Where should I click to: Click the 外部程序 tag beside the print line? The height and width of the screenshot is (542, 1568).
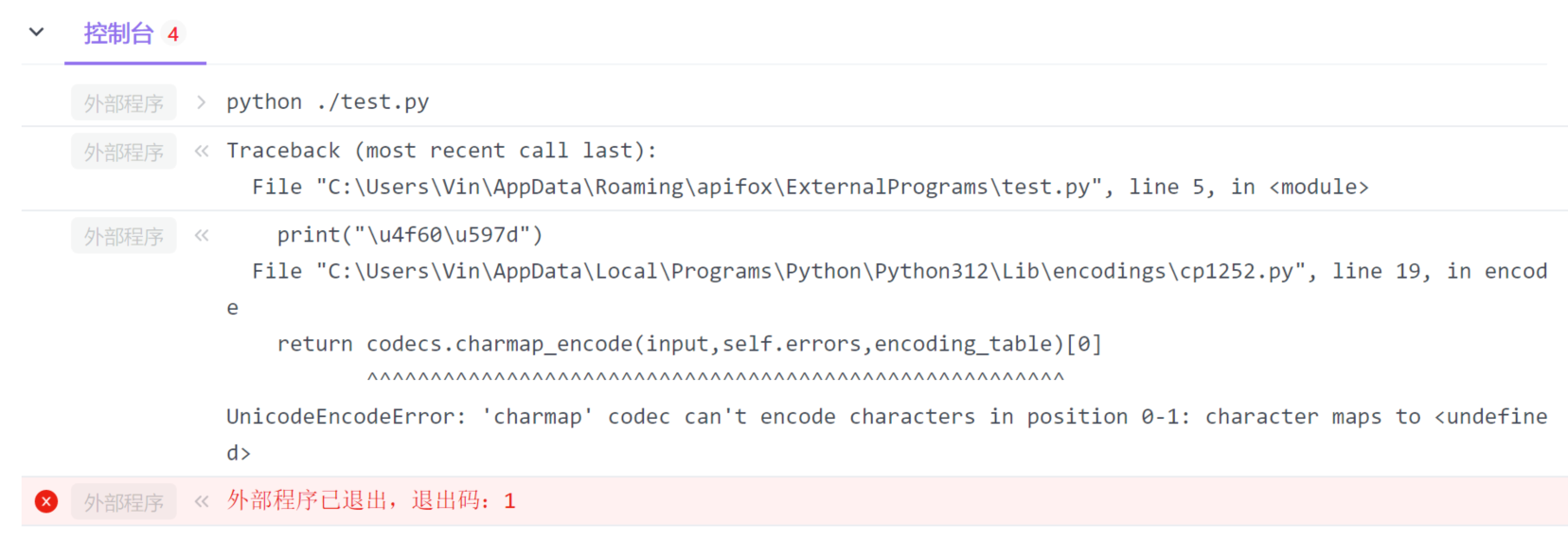123,237
